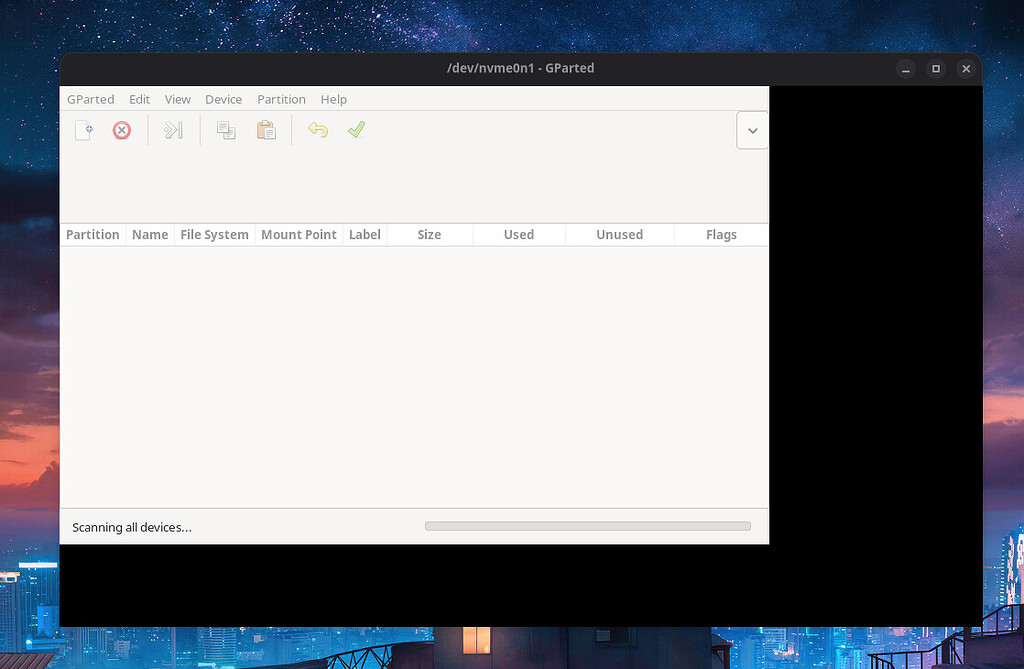
Task: Click the Apply All Operations checkmark icon
Action: point(356,130)
